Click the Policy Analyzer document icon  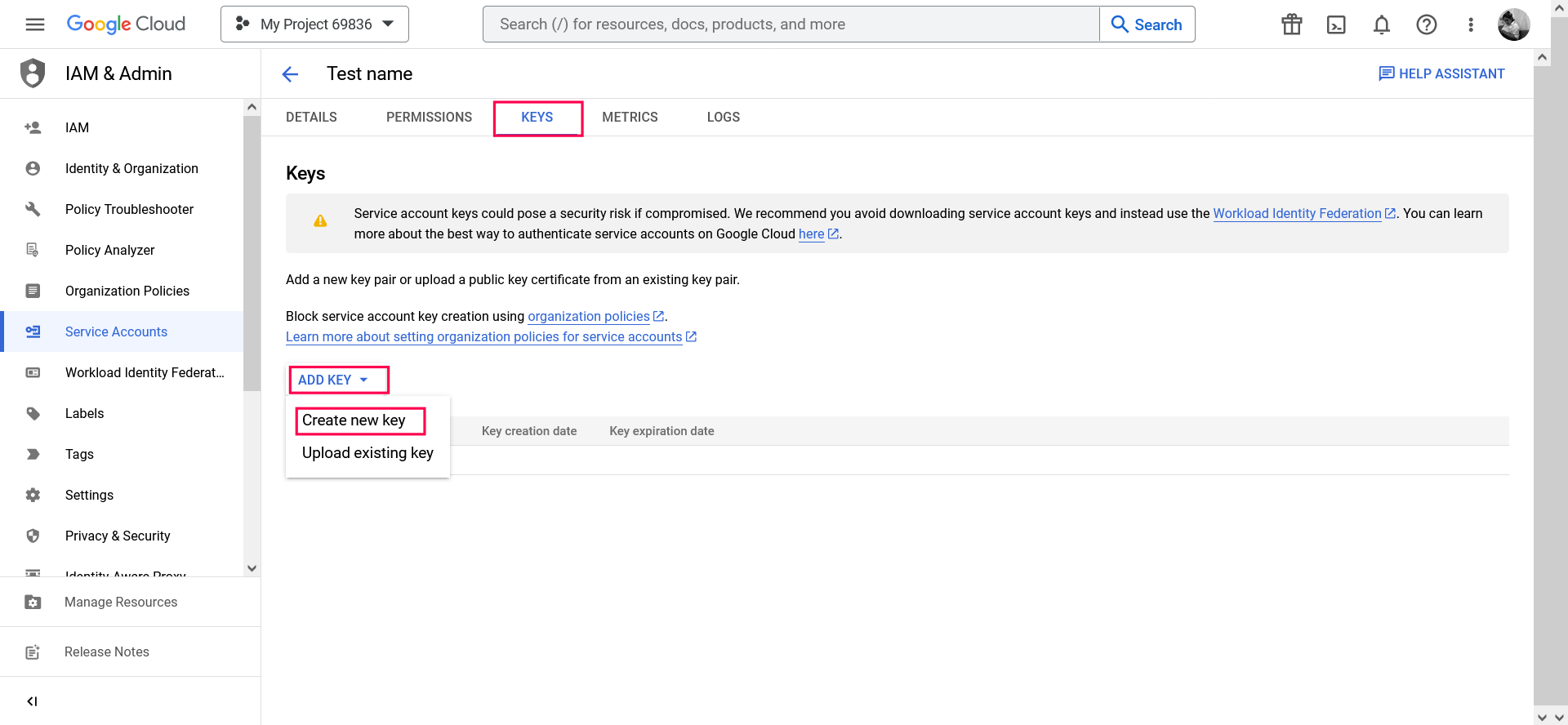[x=33, y=250]
